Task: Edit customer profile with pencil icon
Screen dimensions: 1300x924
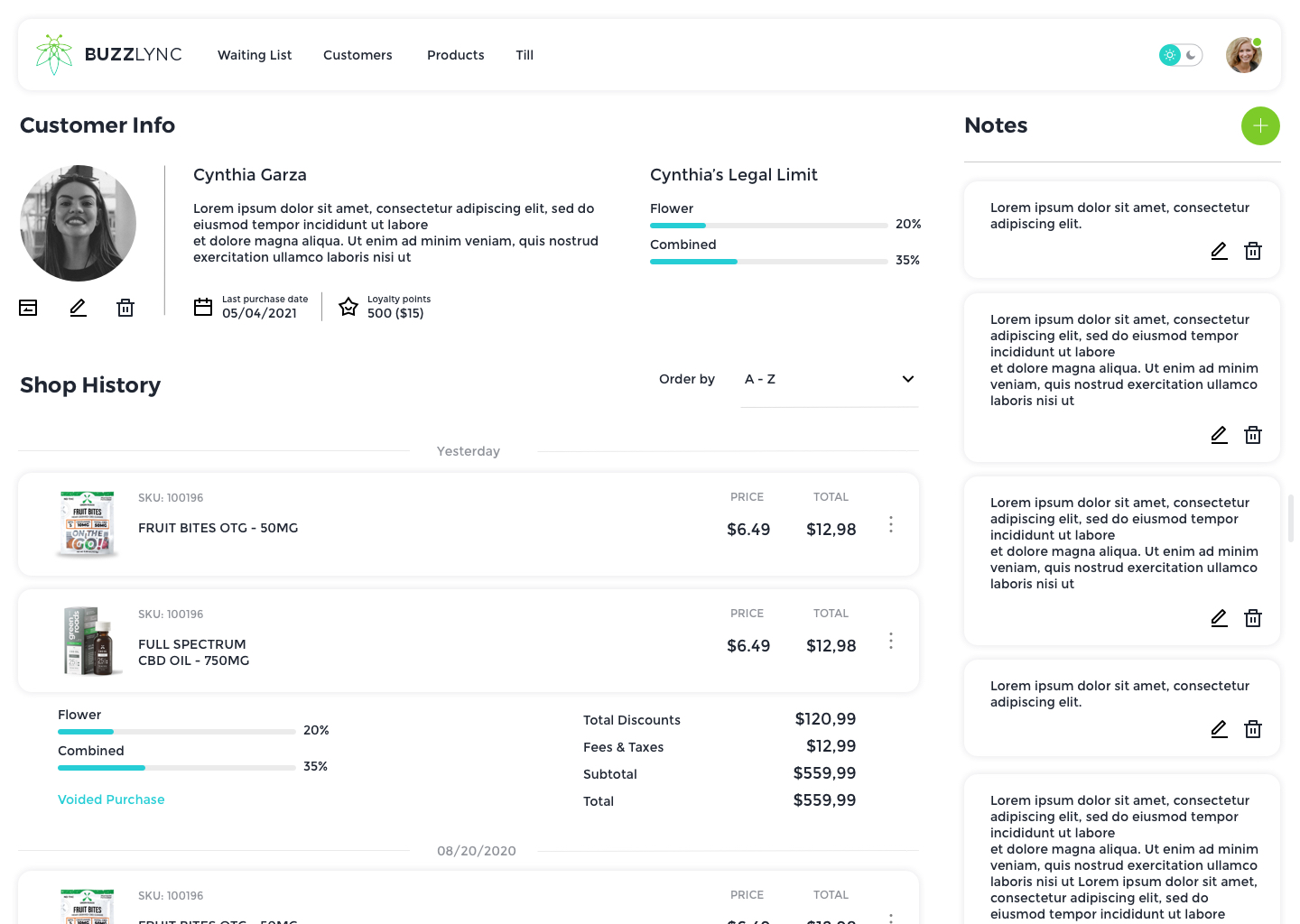Action: click(79, 308)
